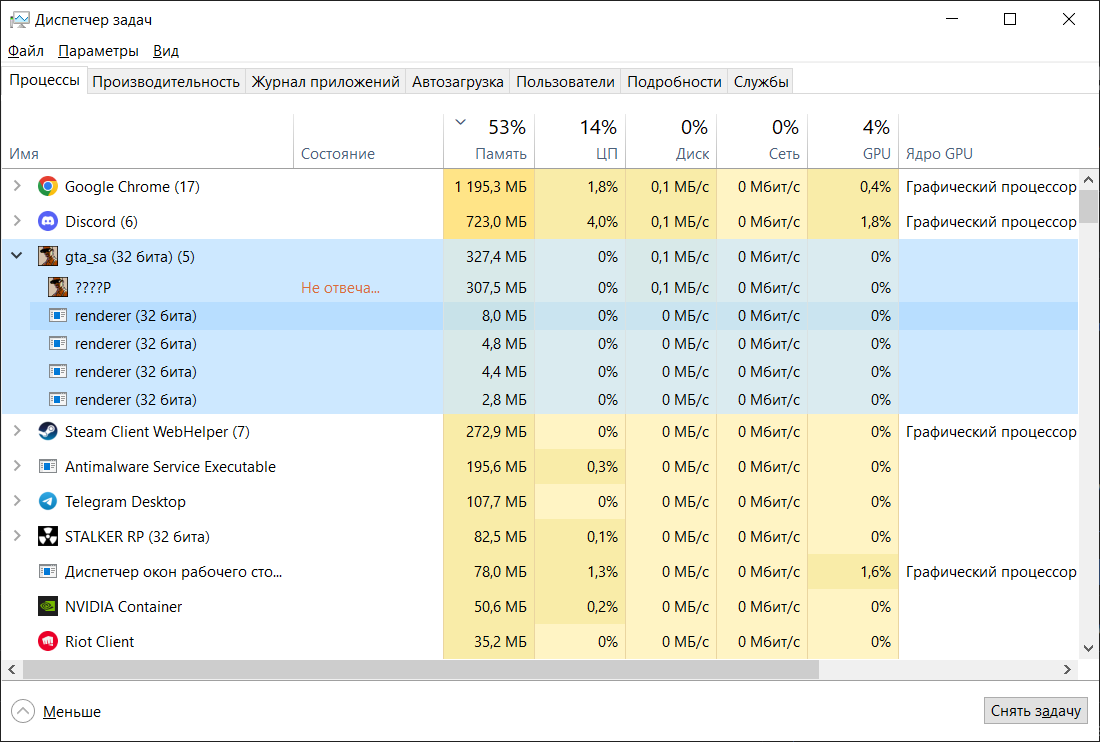Click the Диспетчер окон рабочего стола icon
This screenshot has width=1100, height=742.
pyautogui.click(x=48, y=572)
